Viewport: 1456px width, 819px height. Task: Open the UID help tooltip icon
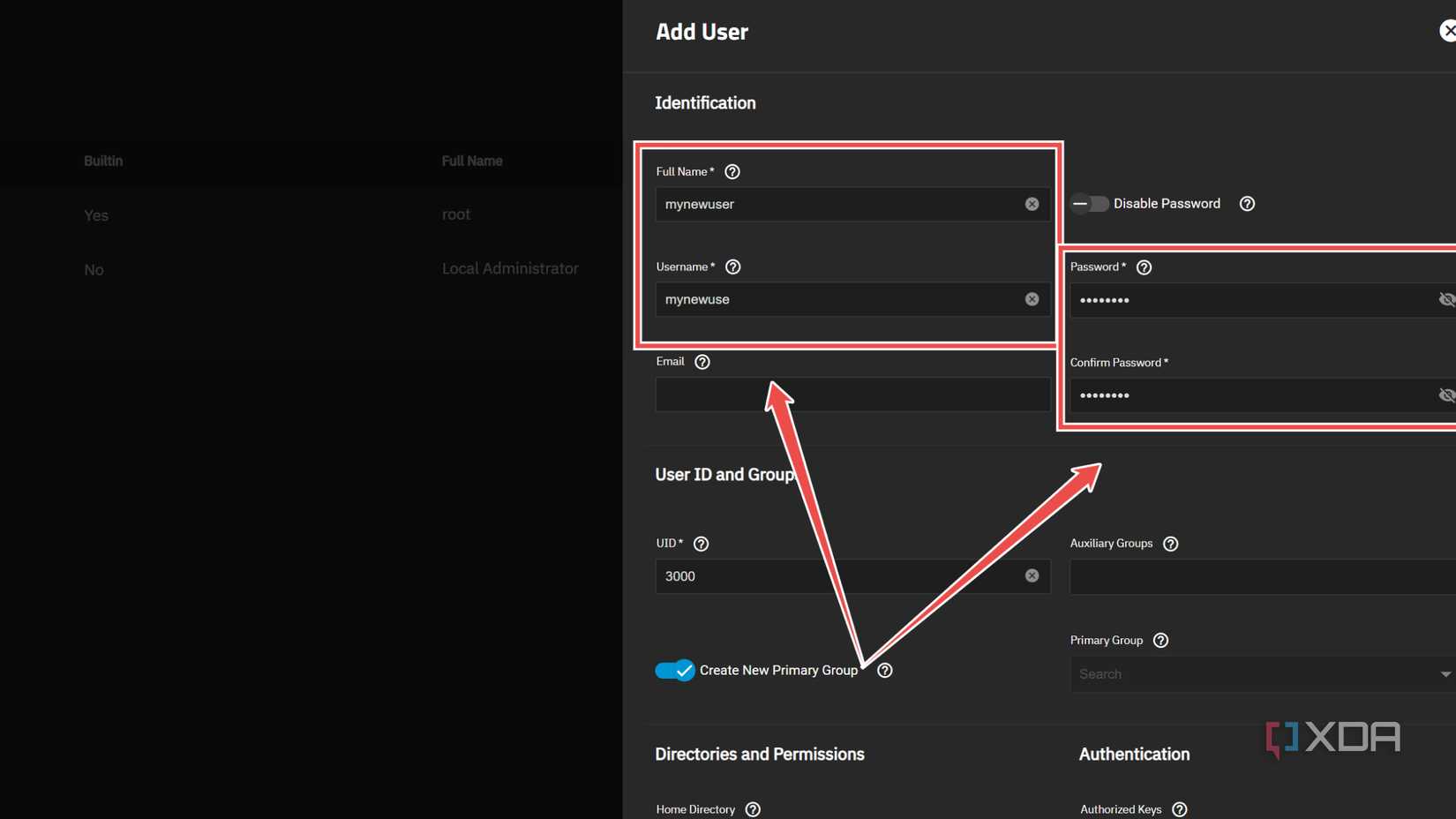[702, 544]
